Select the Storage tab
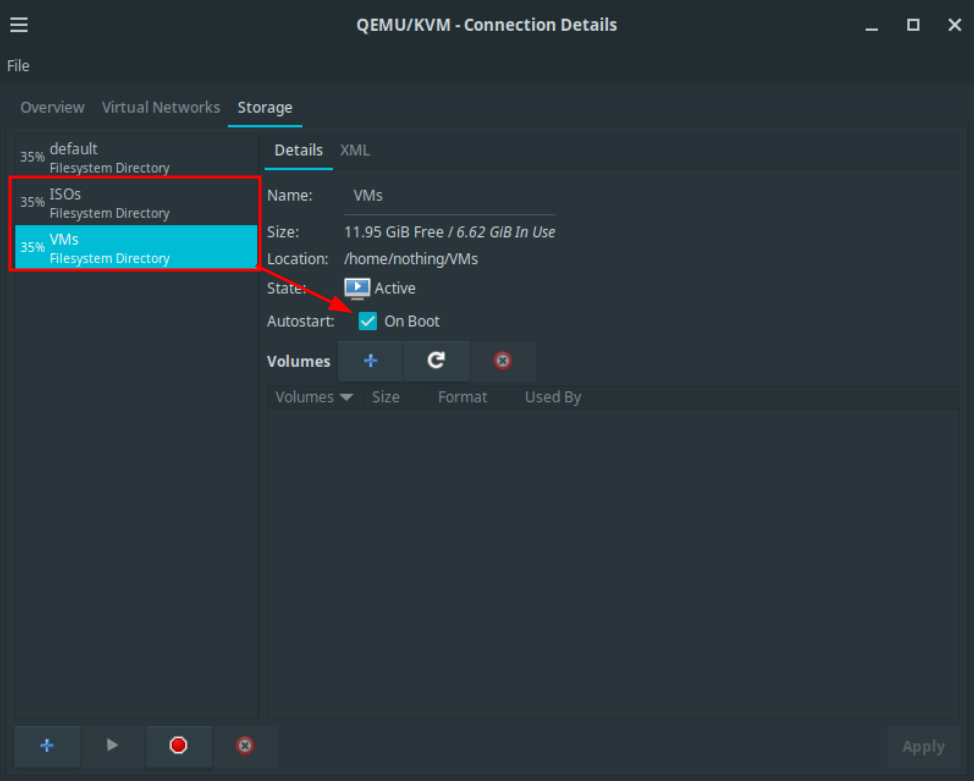The width and height of the screenshot is (974, 781). 265,107
